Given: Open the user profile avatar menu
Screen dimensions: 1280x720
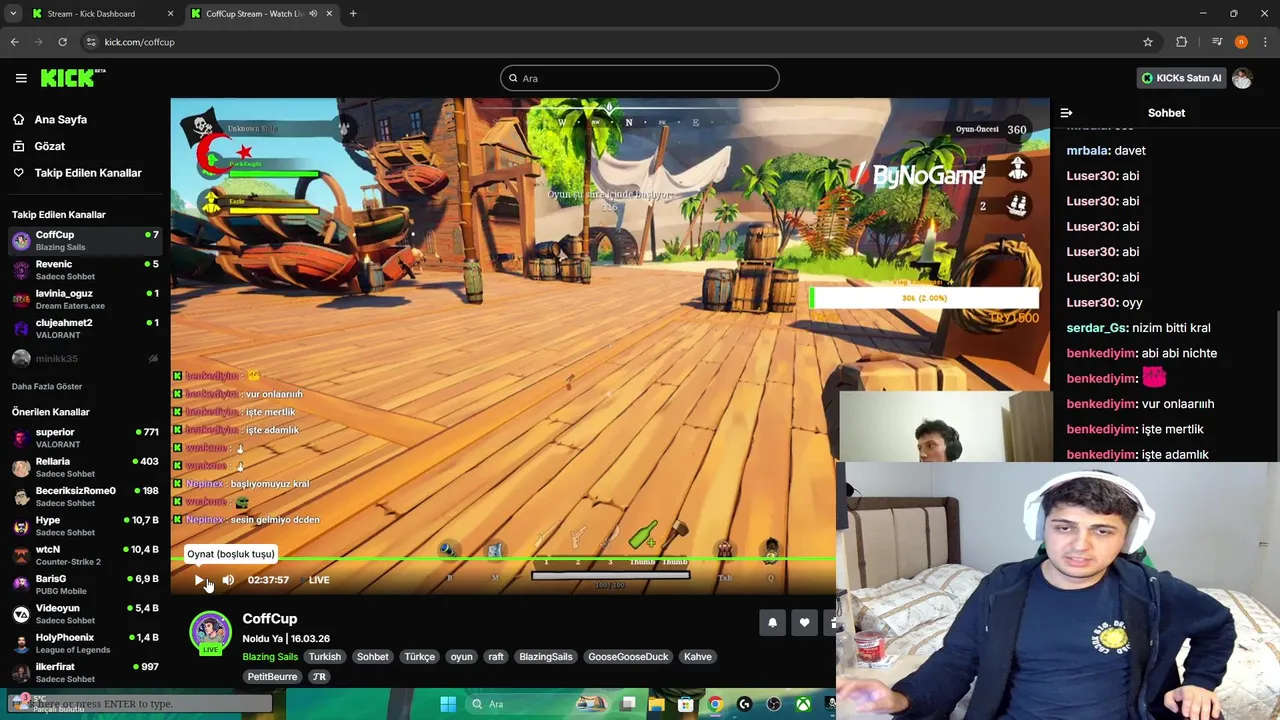Looking at the screenshot, I should 1242,78.
